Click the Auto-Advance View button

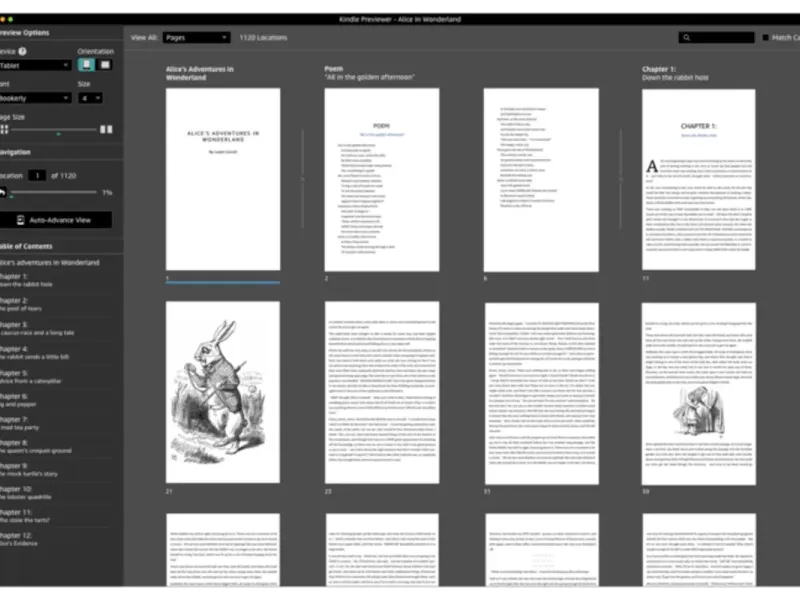tap(55, 220)
